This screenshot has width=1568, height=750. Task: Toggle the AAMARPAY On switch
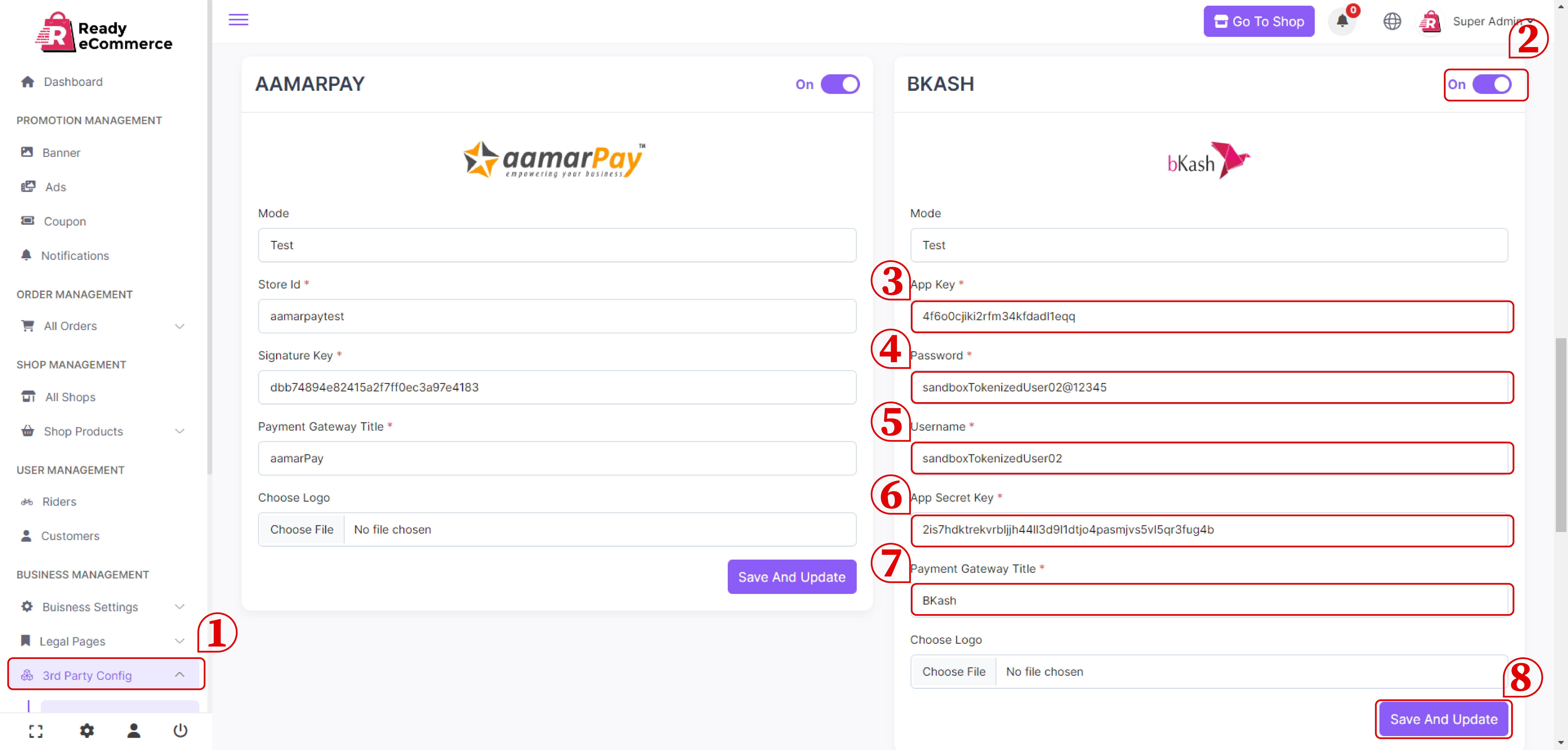point(840,84)
